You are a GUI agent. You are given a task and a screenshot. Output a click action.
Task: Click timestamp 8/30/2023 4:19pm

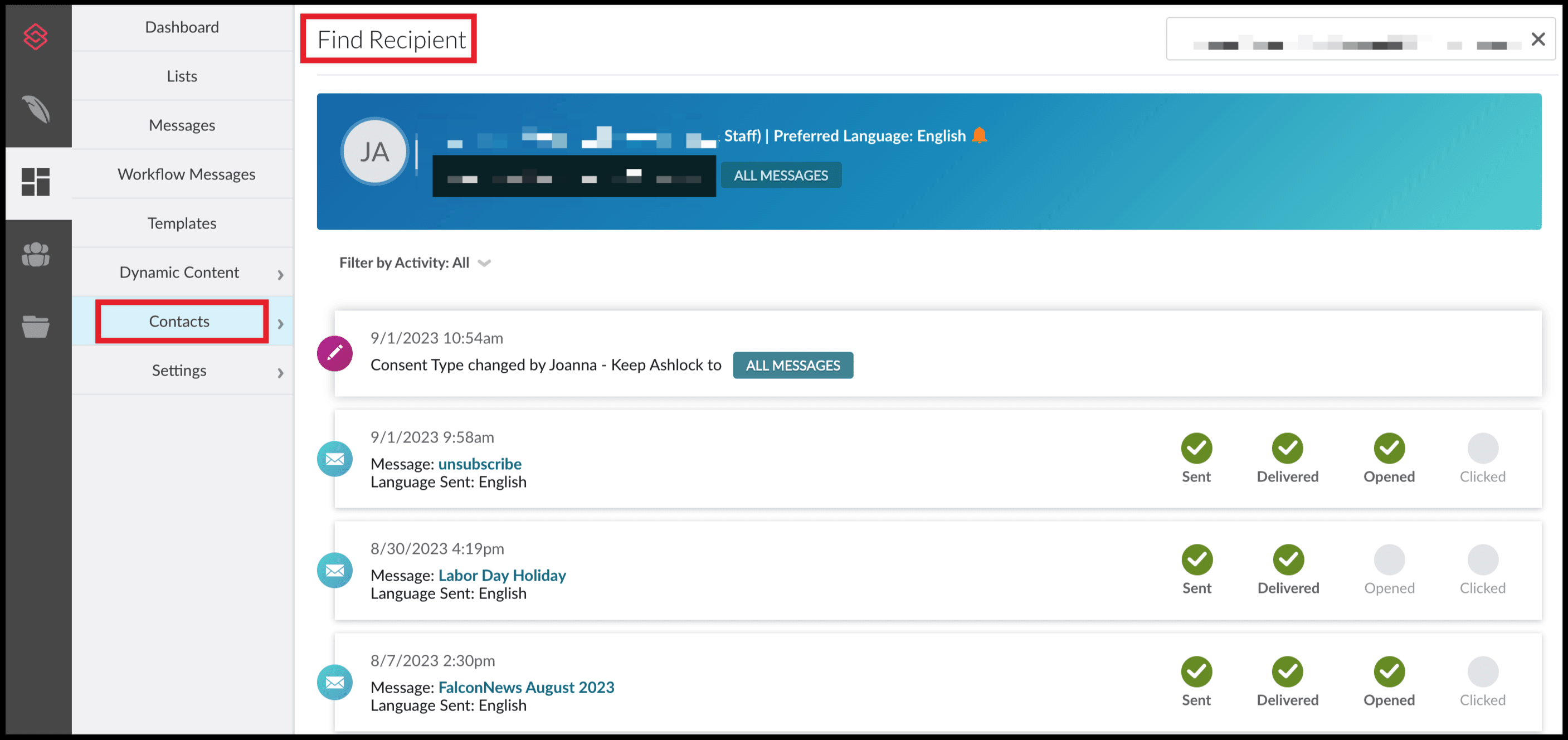437,549
